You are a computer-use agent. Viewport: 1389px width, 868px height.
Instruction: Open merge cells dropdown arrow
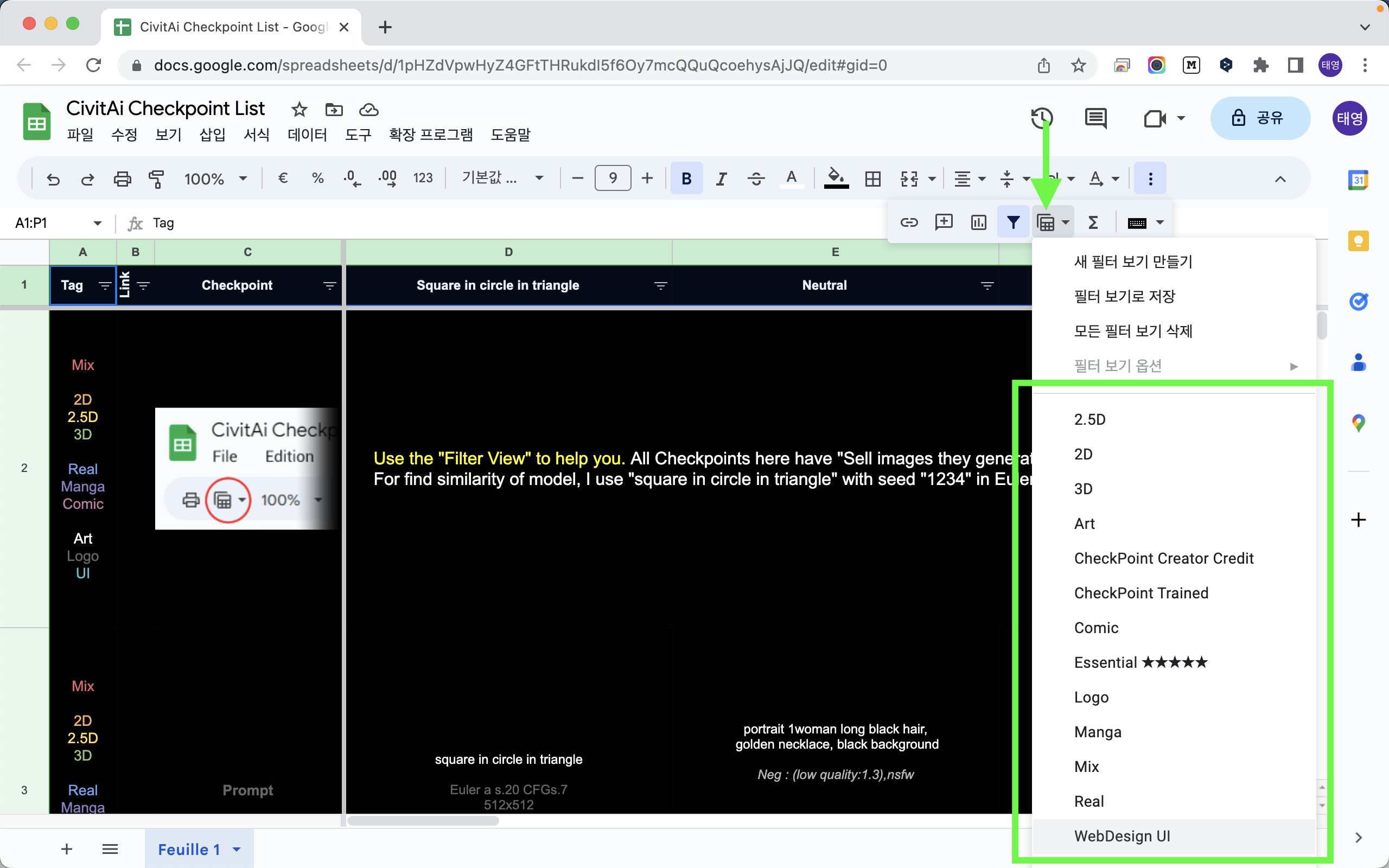[932, 179]
